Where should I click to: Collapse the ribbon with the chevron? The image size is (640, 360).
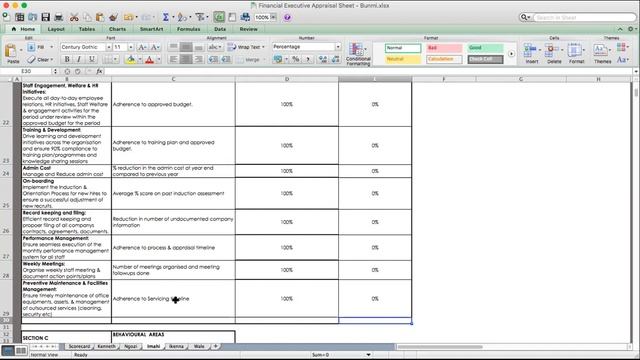pyautogui.click(x=620, y=29)
